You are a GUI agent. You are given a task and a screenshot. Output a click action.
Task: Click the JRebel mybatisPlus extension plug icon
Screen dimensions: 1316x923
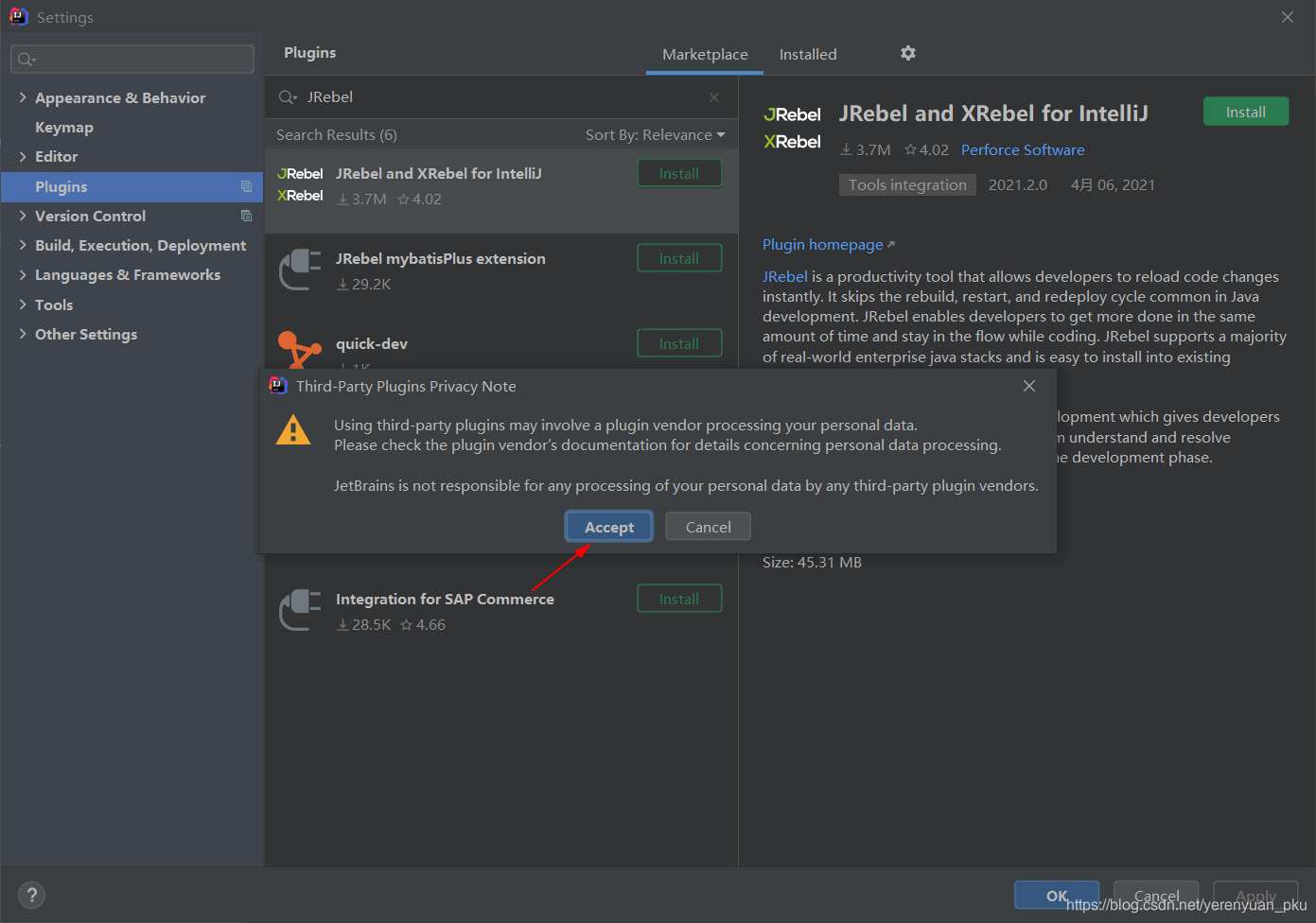click(x=300, y=270)
